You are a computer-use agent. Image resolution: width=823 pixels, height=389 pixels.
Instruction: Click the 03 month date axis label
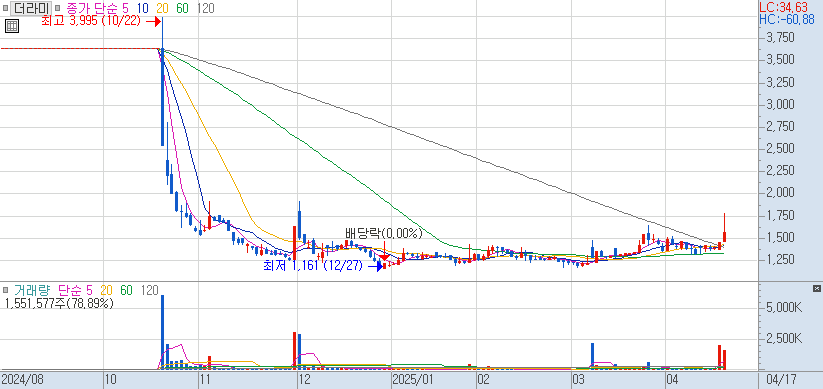[578, 379]
